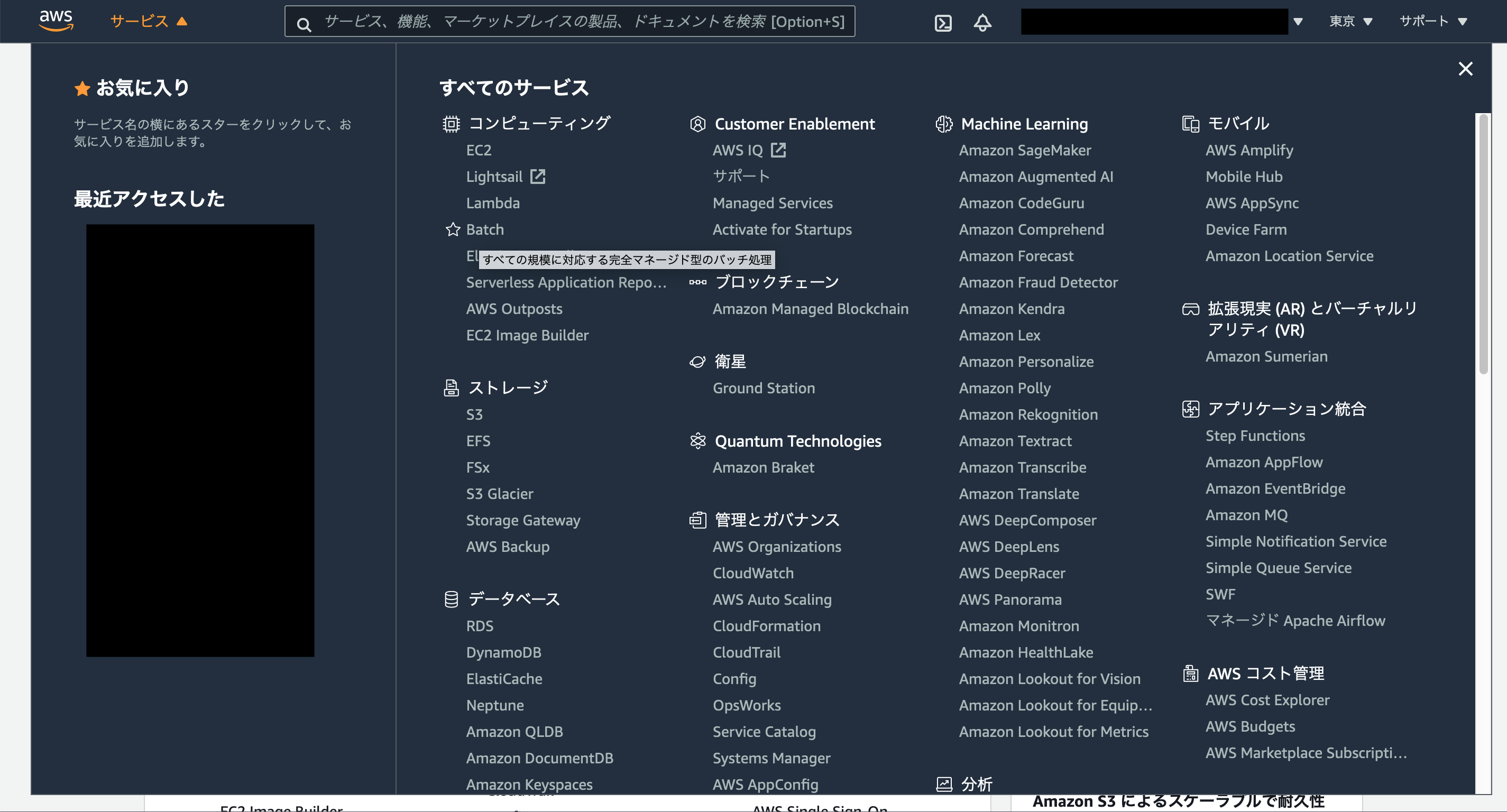The width and height of the screenshot is (1507, 812).
Task: Focus the service search input field
Action: coord(570,22)
